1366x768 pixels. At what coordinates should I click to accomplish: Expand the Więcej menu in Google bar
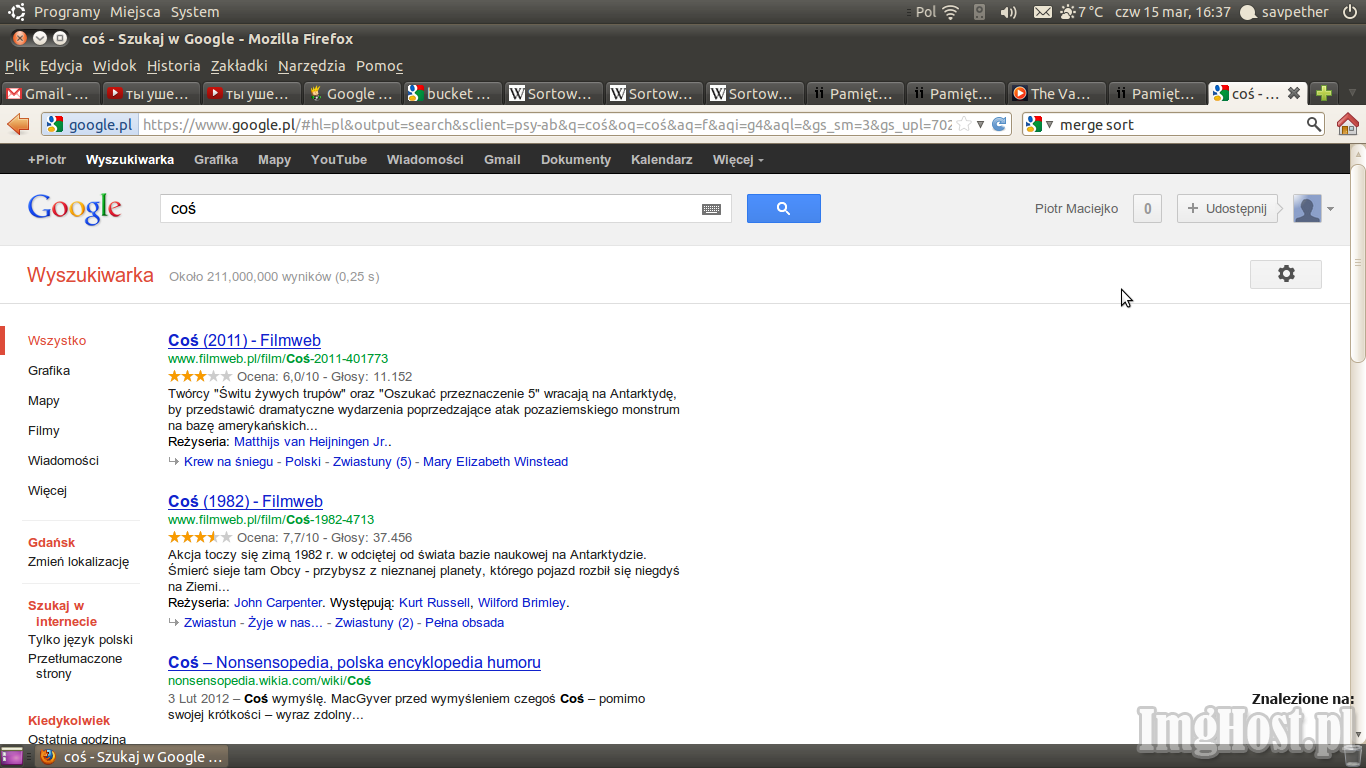click(x=738, y=160)
